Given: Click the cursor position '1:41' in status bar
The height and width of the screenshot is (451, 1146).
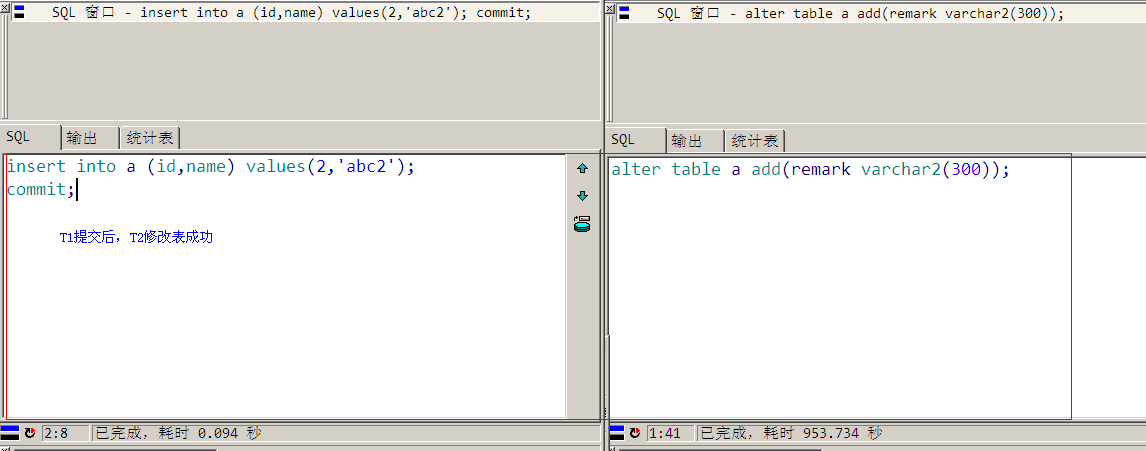Looking at the screenshot, I should [664, 433].
